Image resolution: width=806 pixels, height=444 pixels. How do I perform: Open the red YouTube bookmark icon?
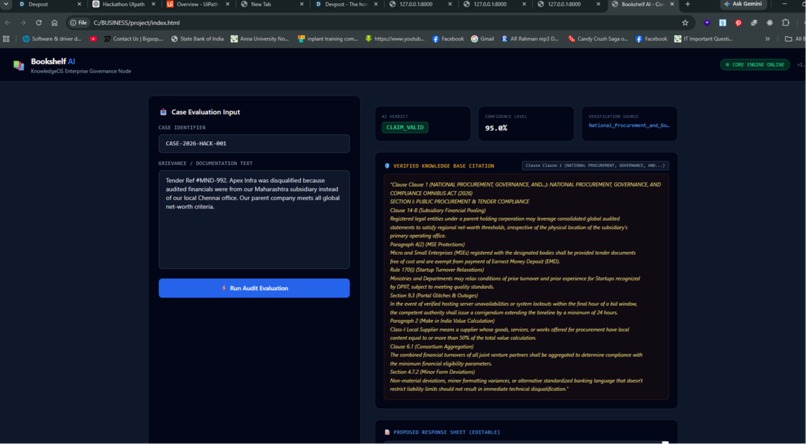coord(93,39)
